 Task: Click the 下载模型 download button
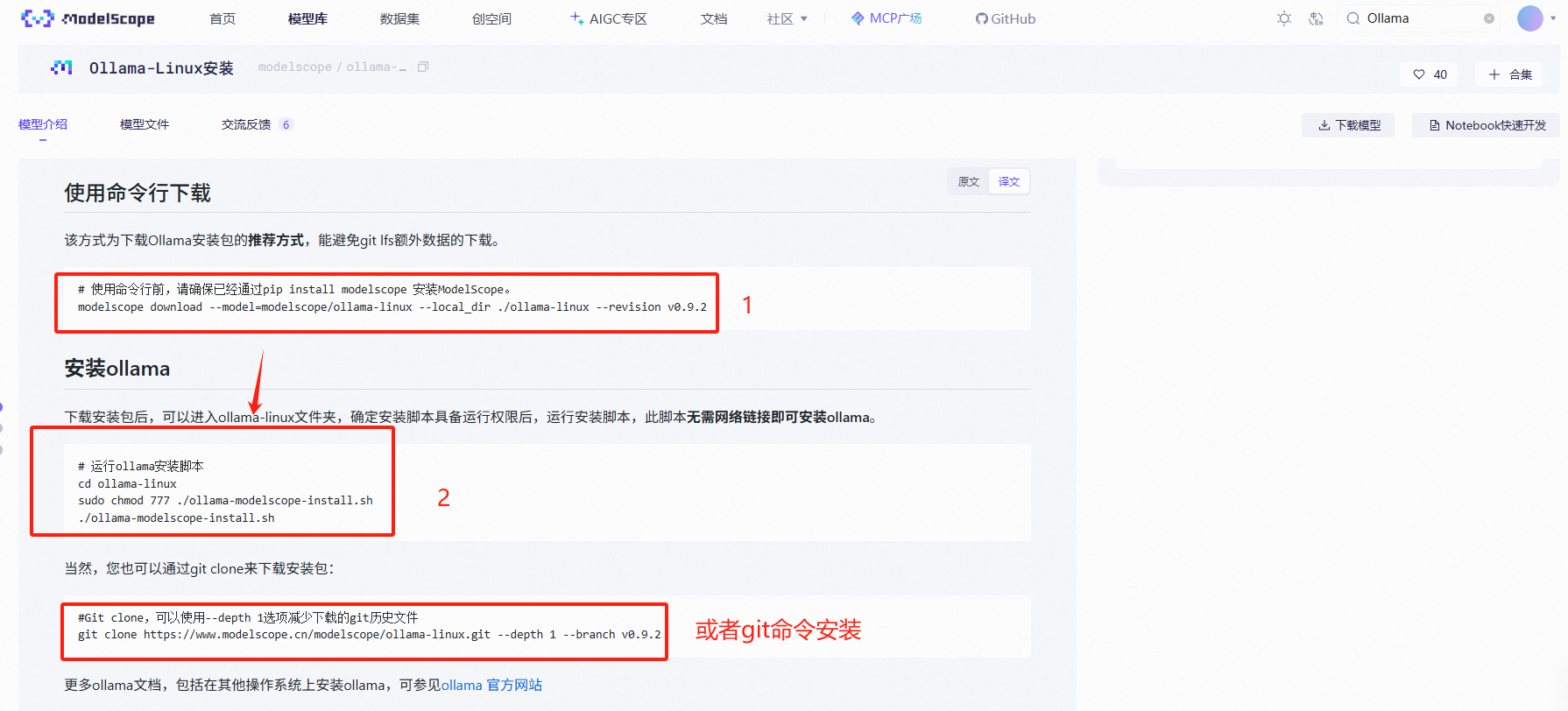coord(1349,125)
